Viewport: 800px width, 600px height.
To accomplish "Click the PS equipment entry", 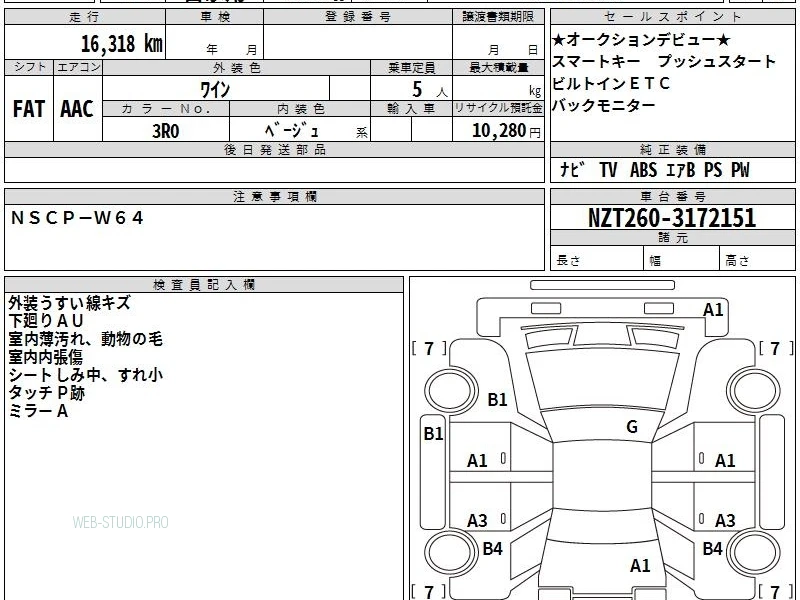I will (x=713, y=169).
